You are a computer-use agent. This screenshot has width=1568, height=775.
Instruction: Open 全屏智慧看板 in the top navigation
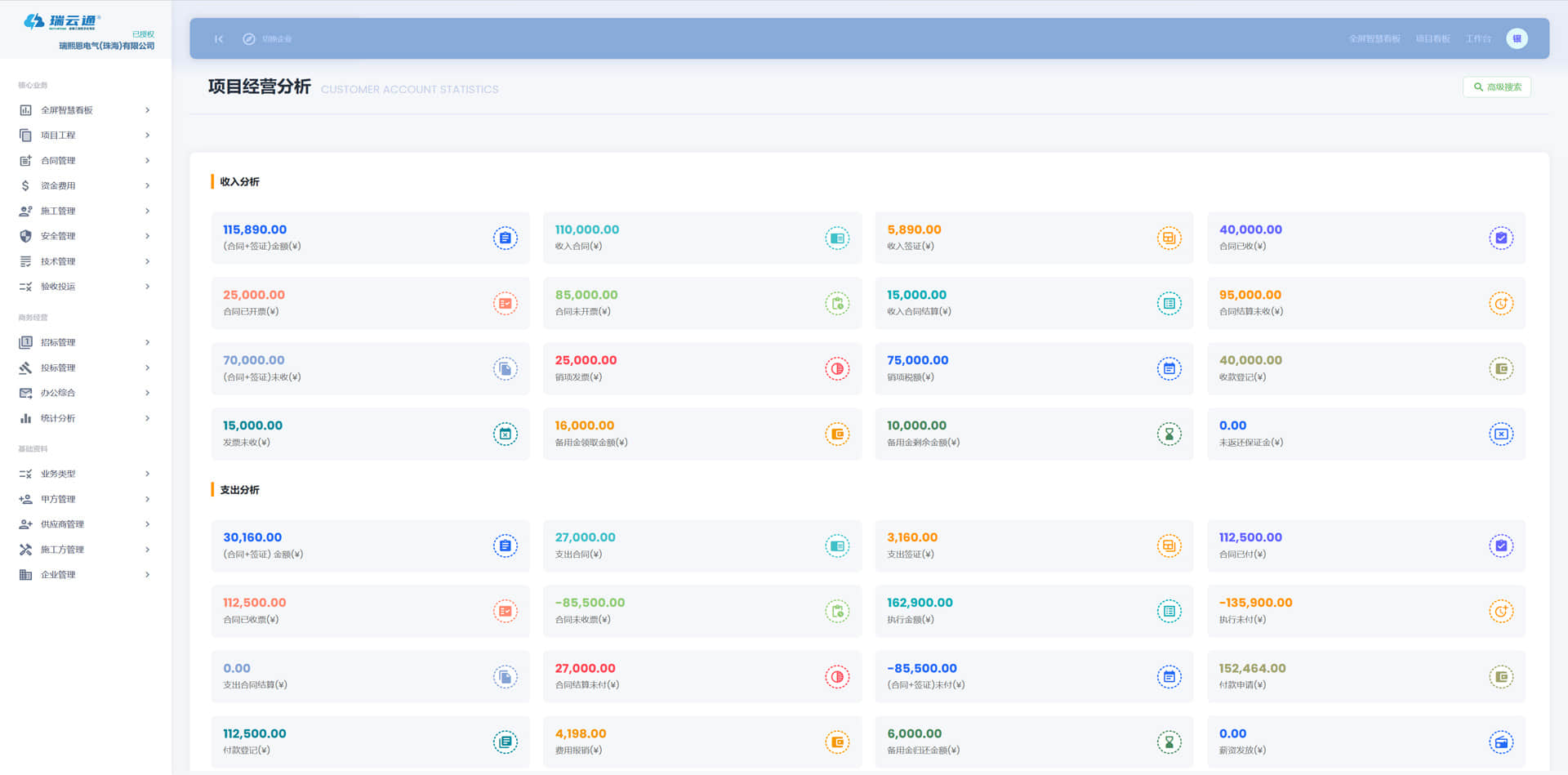(x=1374, y=39)
